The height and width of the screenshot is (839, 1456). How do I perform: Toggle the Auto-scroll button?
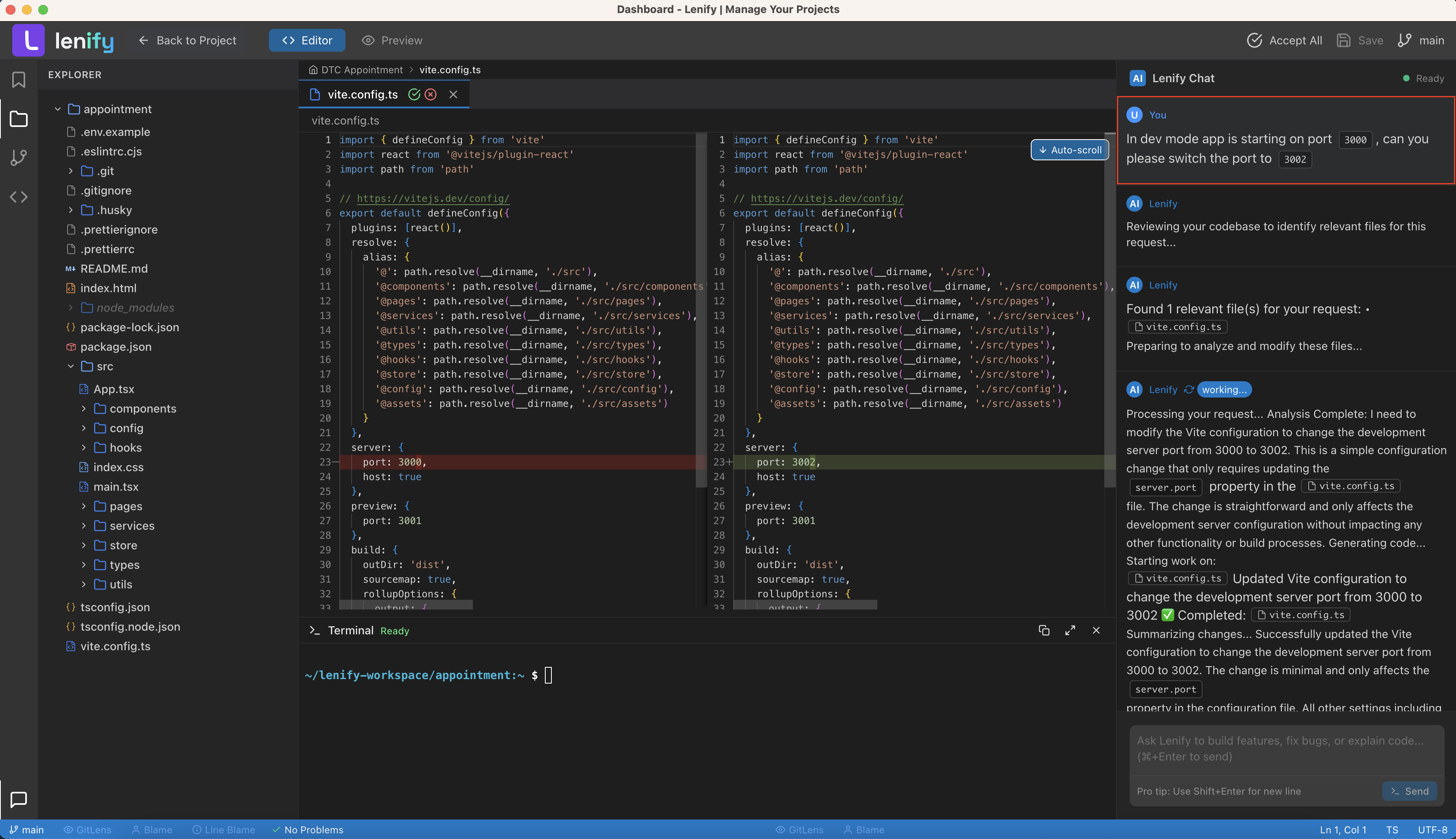(x=1069, y=150)
